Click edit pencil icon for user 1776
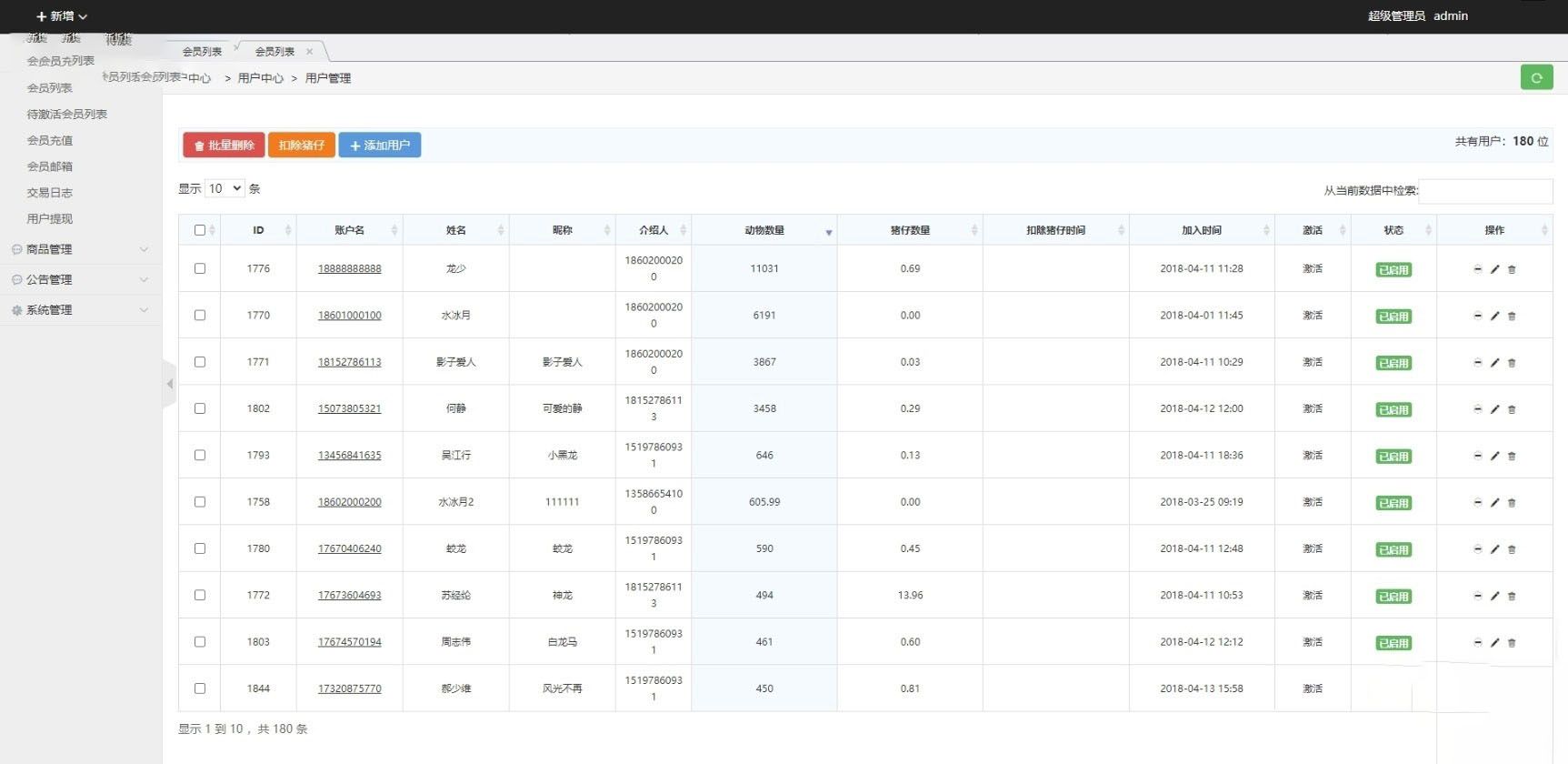 (1494, 269)
